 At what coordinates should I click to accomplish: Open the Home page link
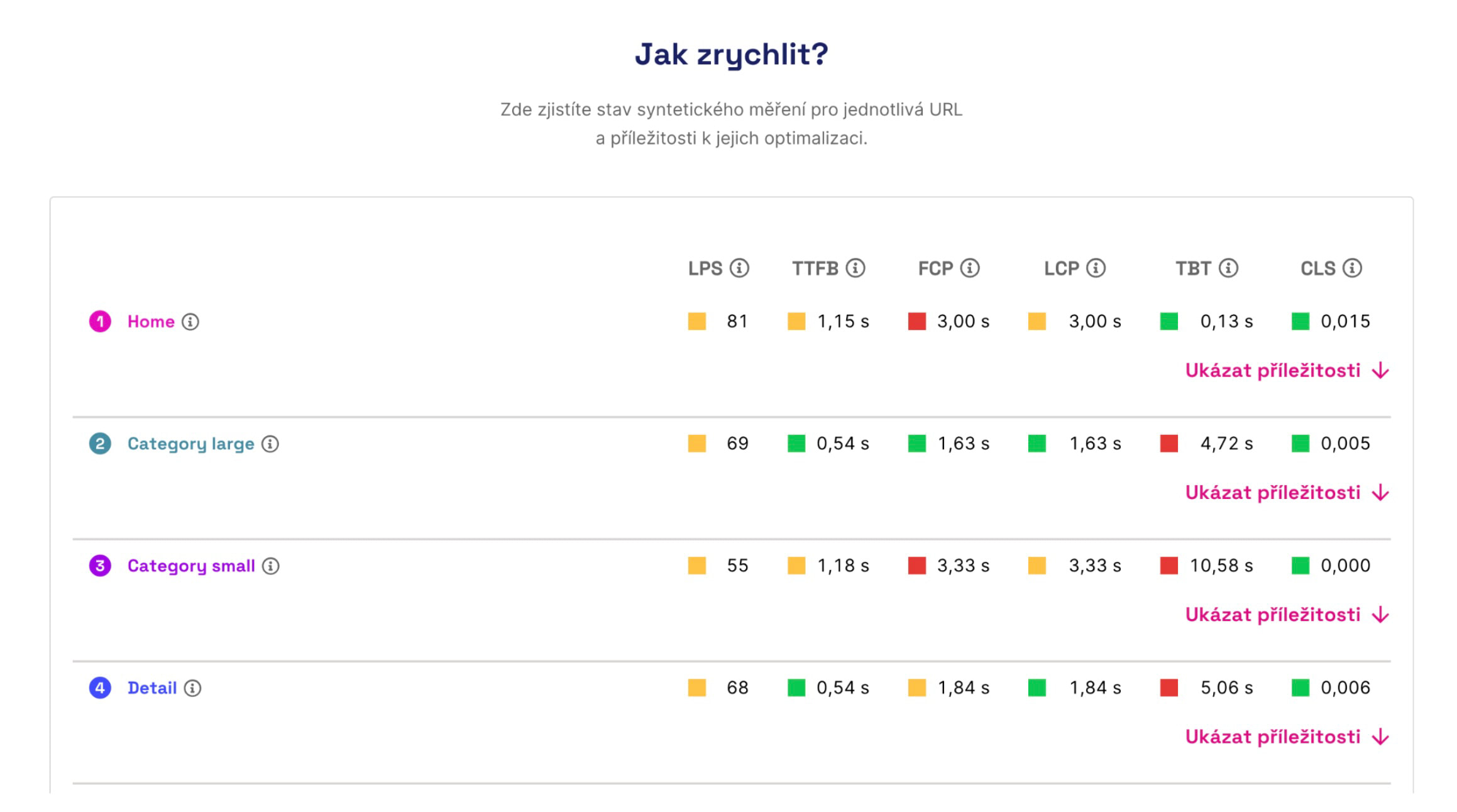pos(151,322)
